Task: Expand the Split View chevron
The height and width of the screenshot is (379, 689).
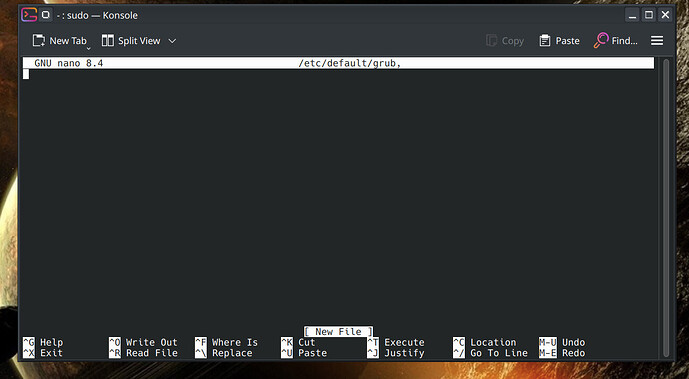Action: pos(172,41)
